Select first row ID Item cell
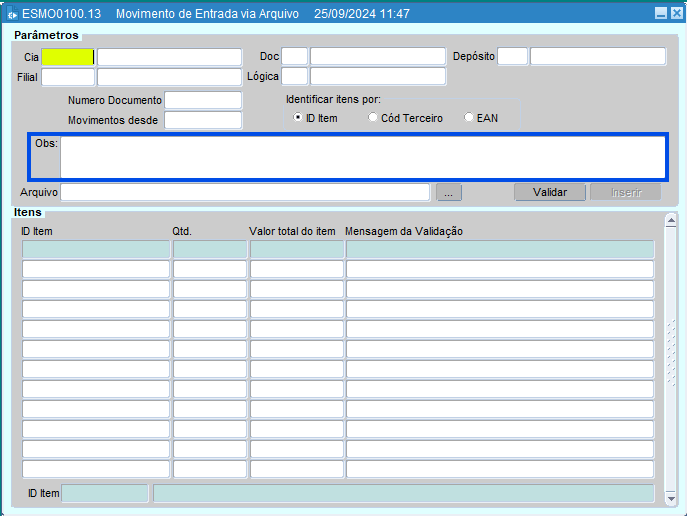Viewport: 687px width, 516px height. 96,249
